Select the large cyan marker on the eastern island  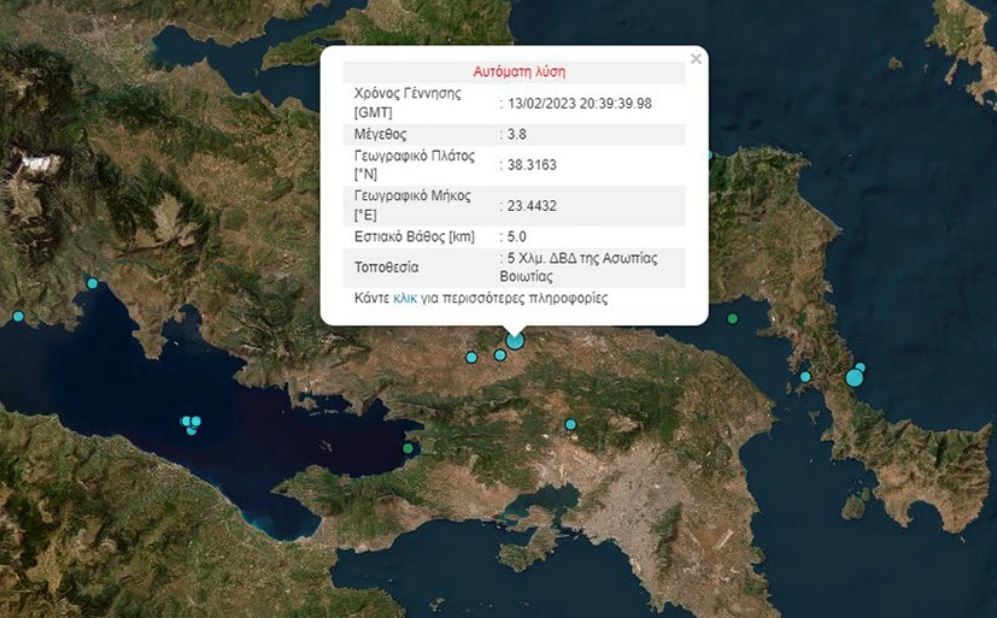[854, 378]
